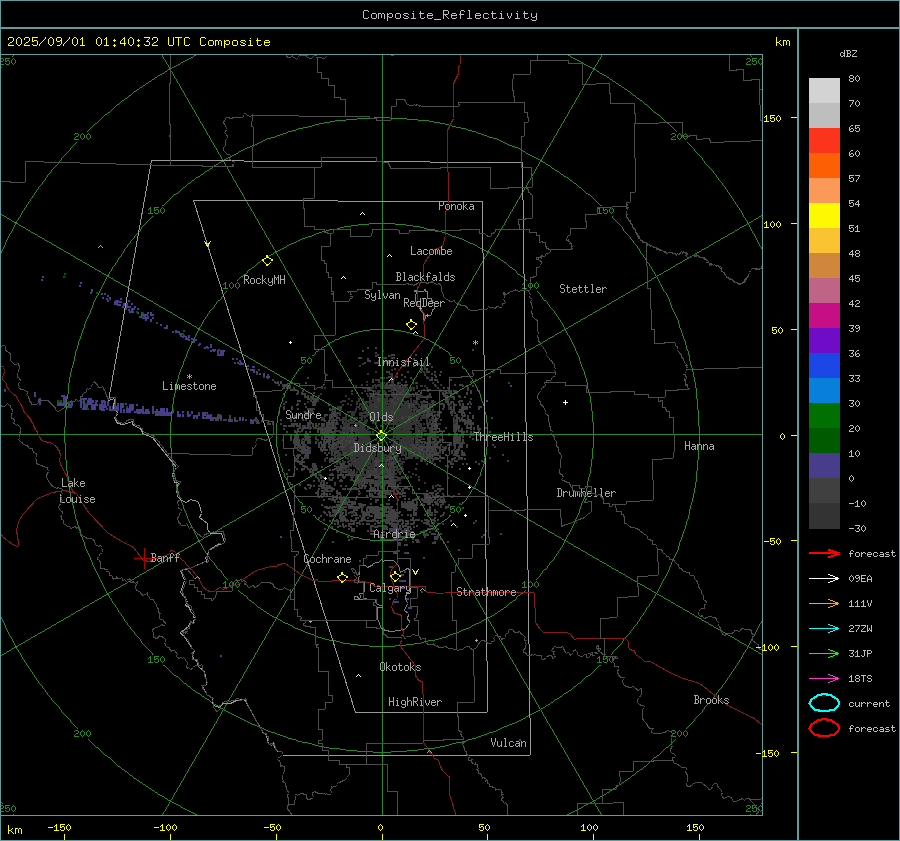The image size is (900, 841).
Task: Click the Olds label
Action: 381,417
